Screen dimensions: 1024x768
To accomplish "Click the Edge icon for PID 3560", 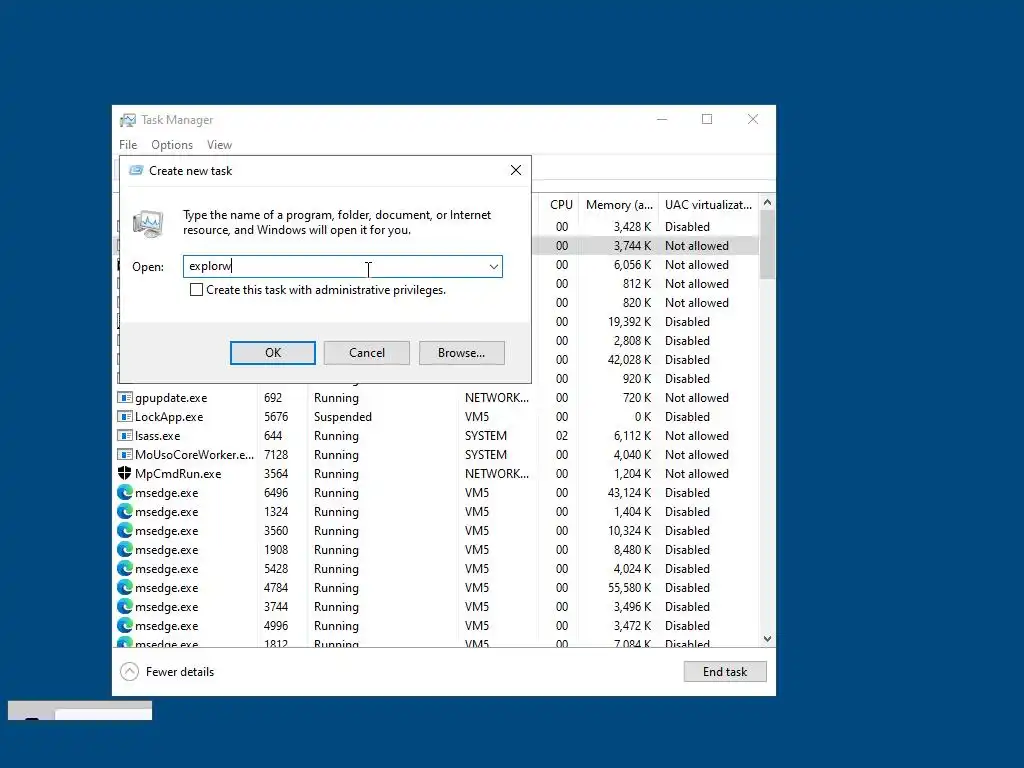I will 125,530.
